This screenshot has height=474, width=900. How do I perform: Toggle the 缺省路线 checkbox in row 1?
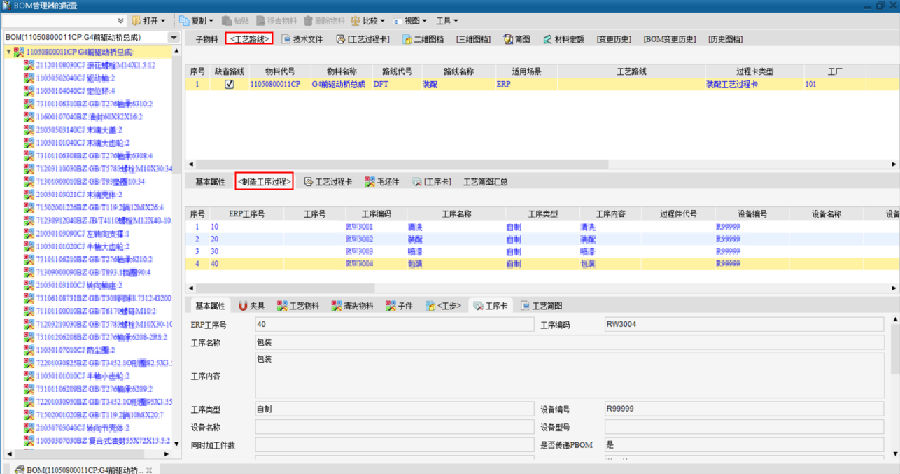(230, 85)
